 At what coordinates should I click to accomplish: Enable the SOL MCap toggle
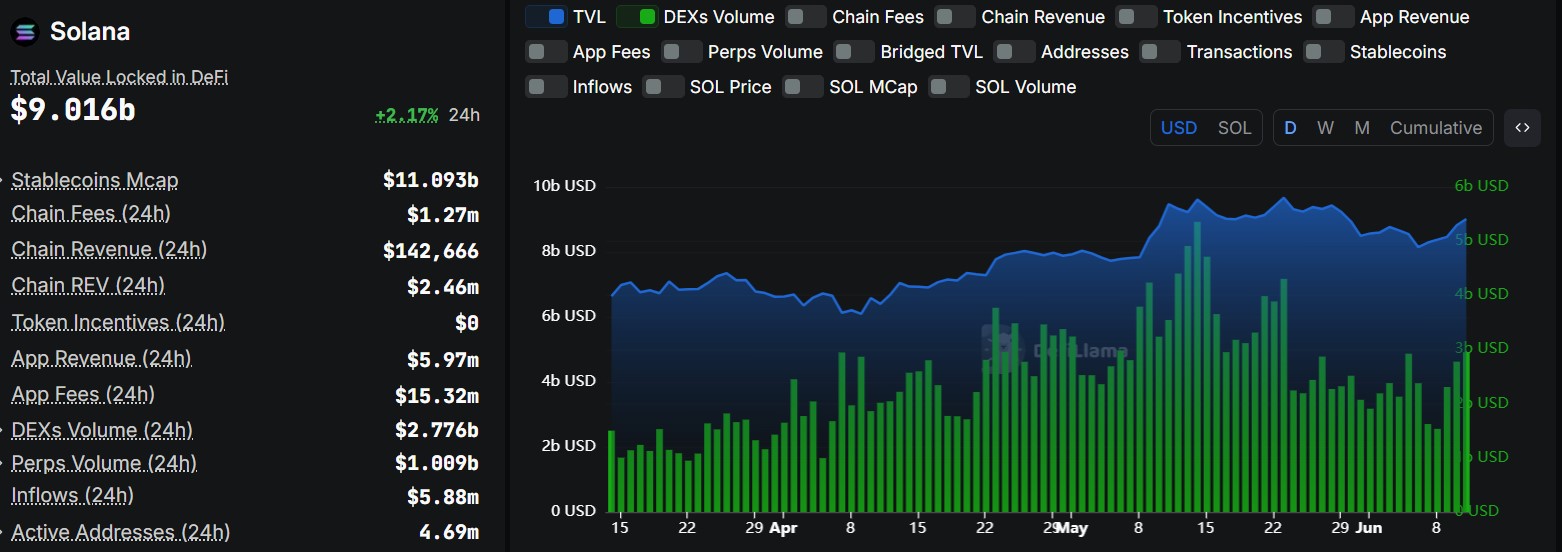(802, 87)
